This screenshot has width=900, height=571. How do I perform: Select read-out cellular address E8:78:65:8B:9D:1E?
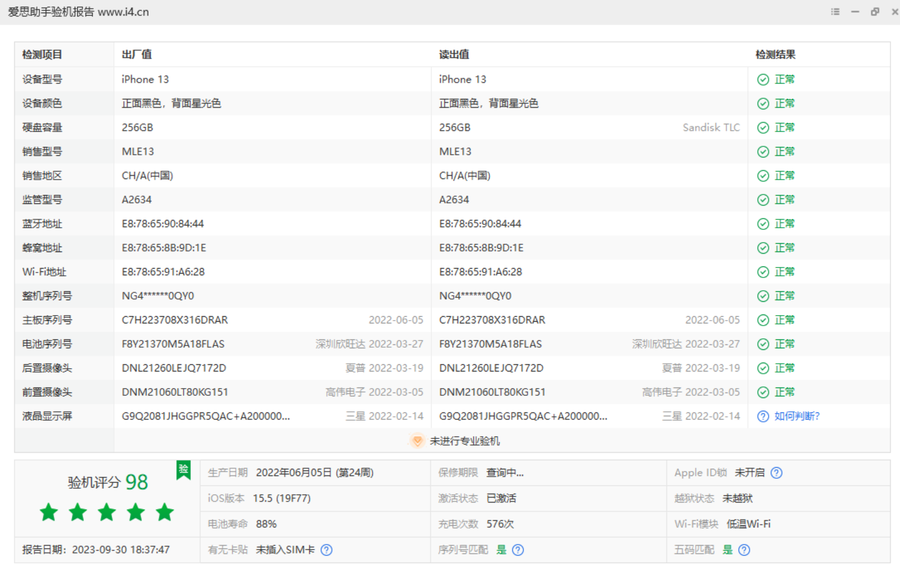click(481, 248)
